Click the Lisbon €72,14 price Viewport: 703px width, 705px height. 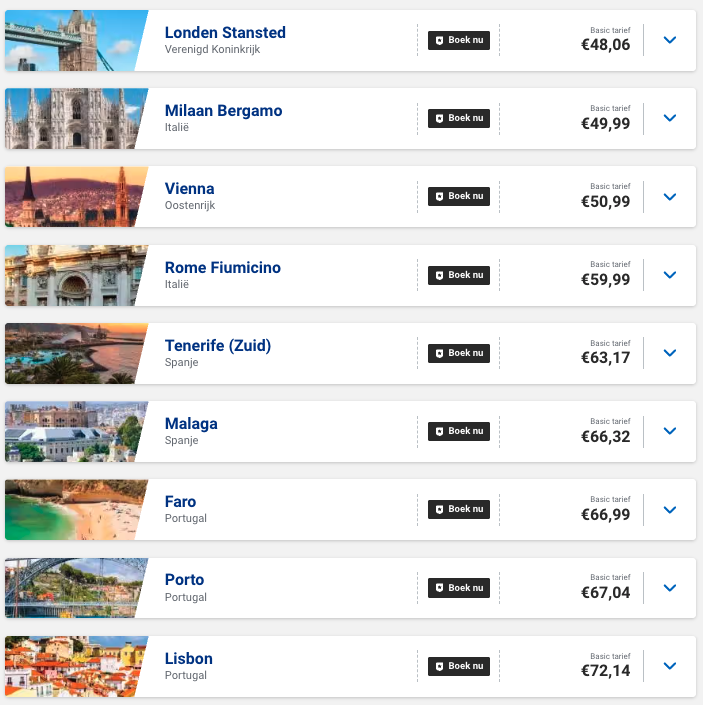coord(605,671)
